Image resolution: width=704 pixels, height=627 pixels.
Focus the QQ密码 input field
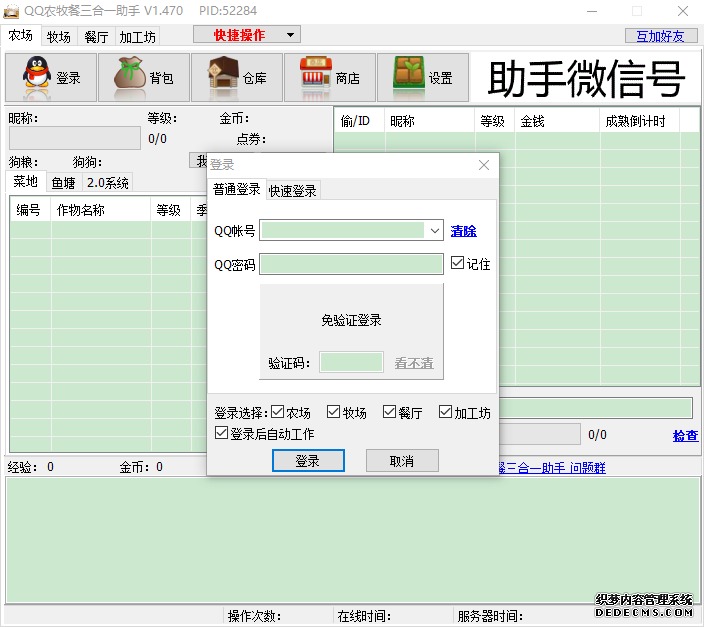pos(351,264)
